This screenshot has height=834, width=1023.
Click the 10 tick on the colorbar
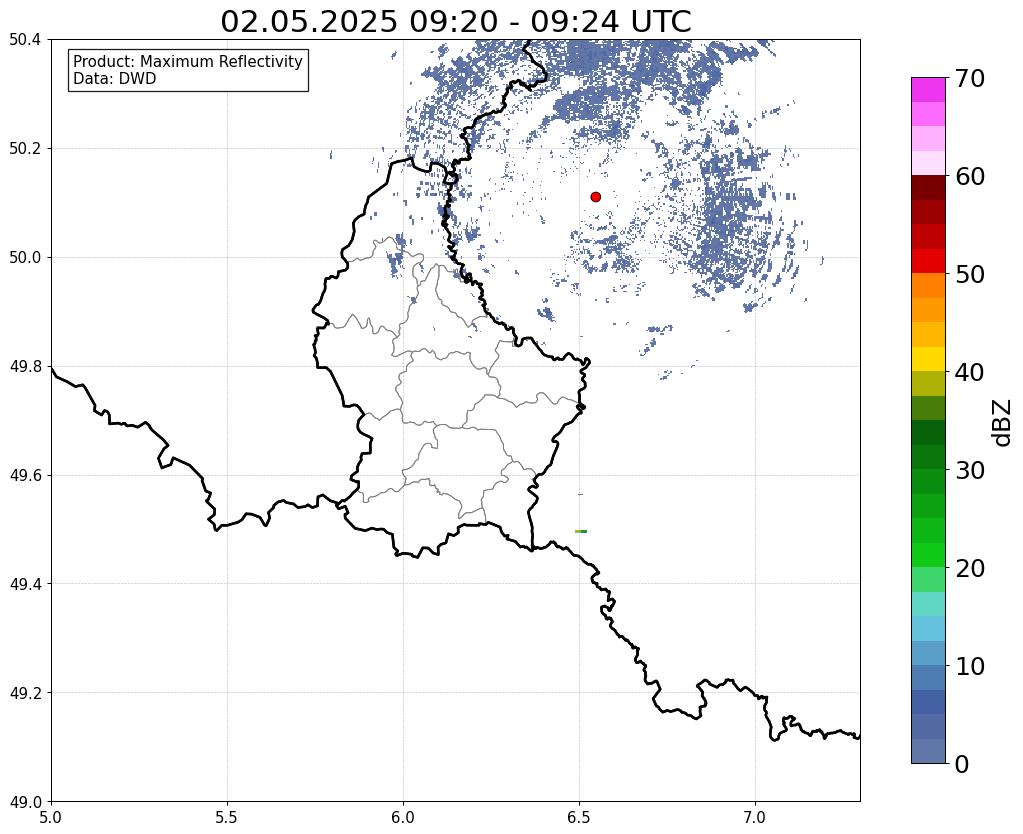pos(970,666)
